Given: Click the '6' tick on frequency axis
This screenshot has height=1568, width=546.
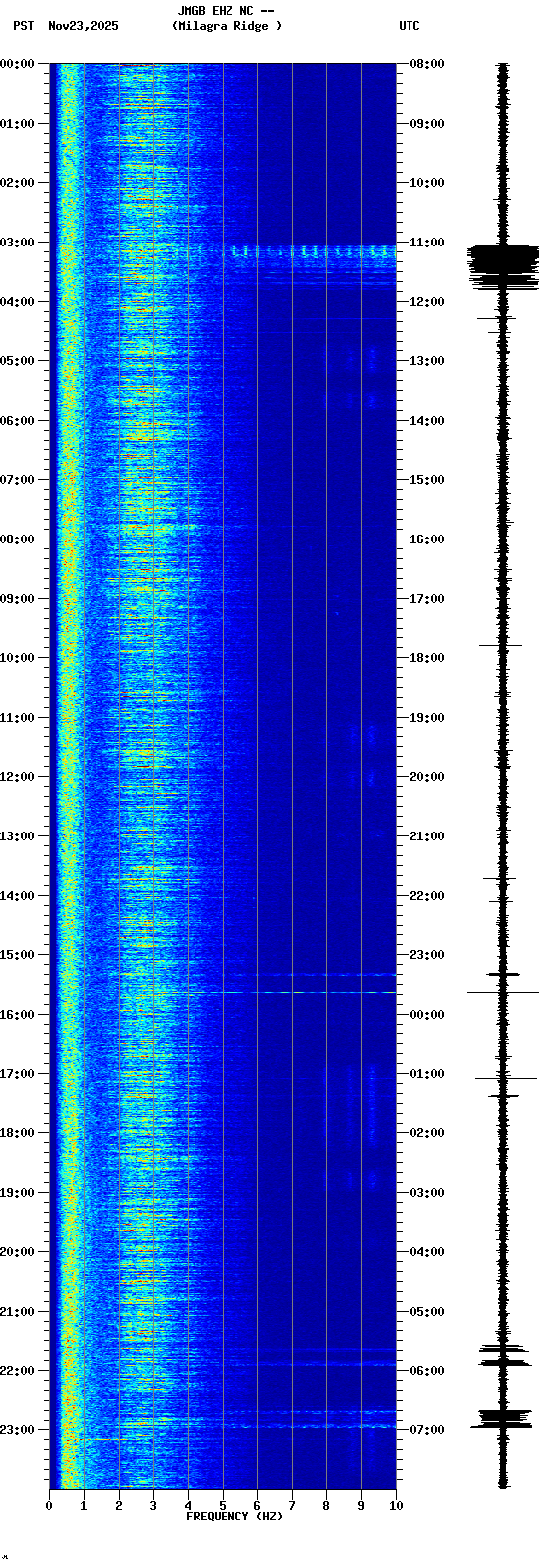Looking at the screenshot, I should (257, 1506).
